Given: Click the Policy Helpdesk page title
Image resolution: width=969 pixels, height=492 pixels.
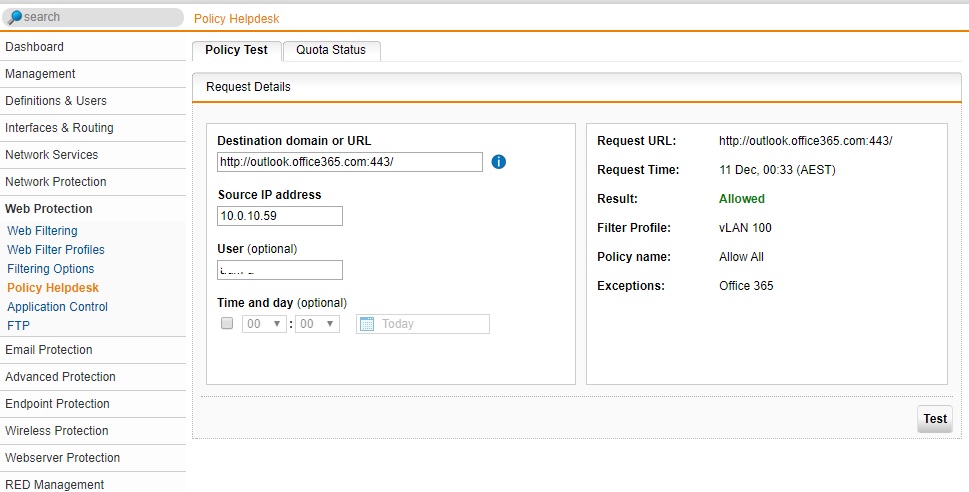Looking at the screenshot, I should [x=237, y=19].
